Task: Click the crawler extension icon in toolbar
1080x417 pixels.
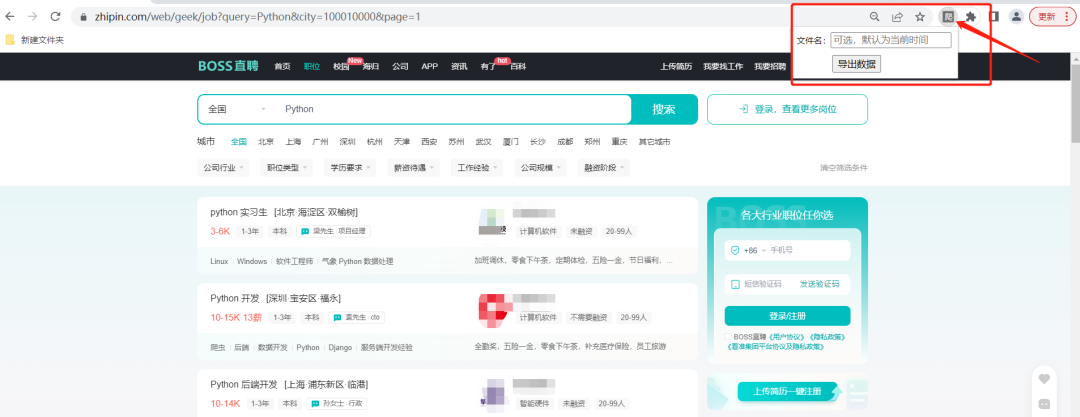Action: pyautogui.click(x=948, y=17)
